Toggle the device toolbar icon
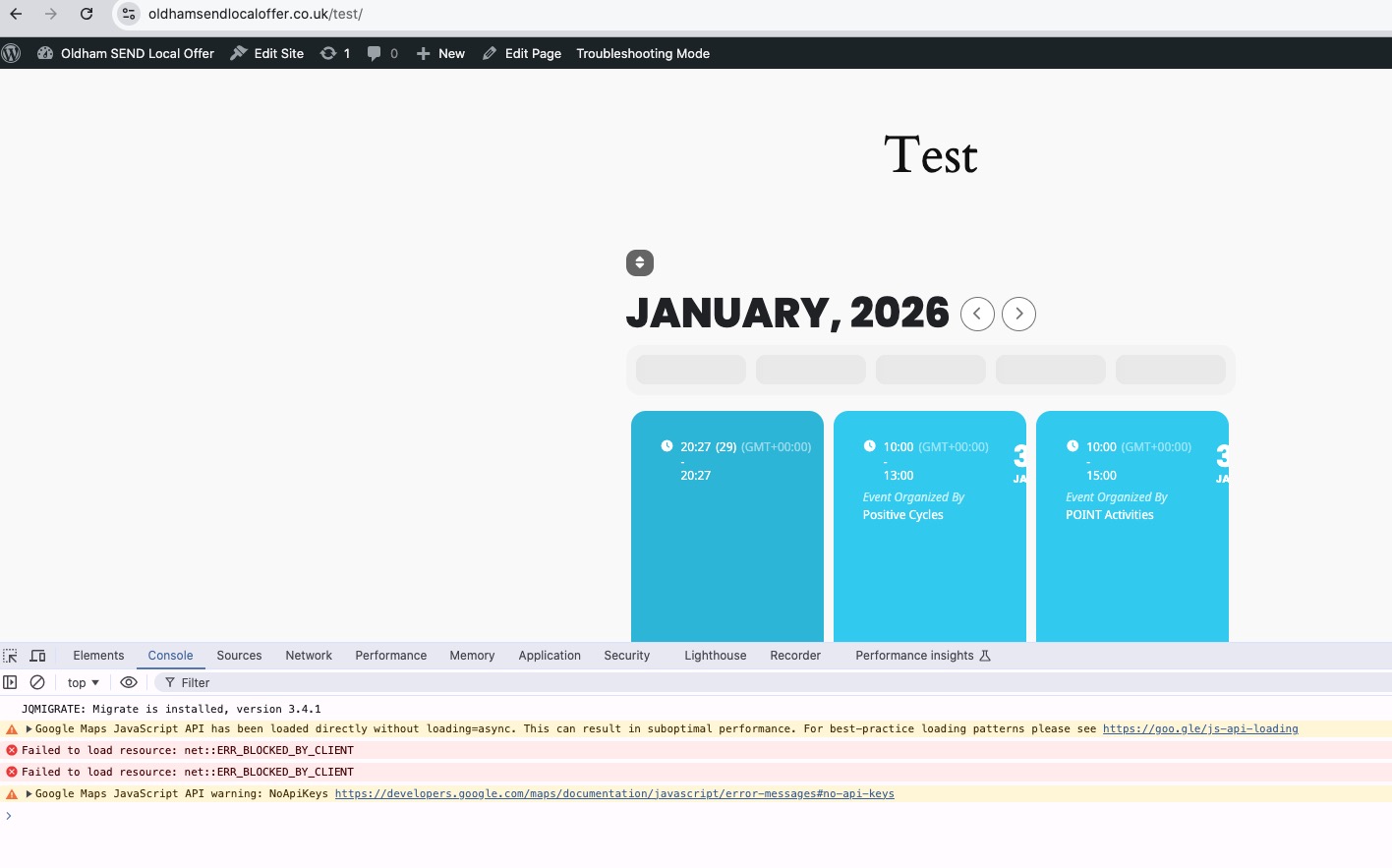The image size is (1392, 868). point(38,656)
